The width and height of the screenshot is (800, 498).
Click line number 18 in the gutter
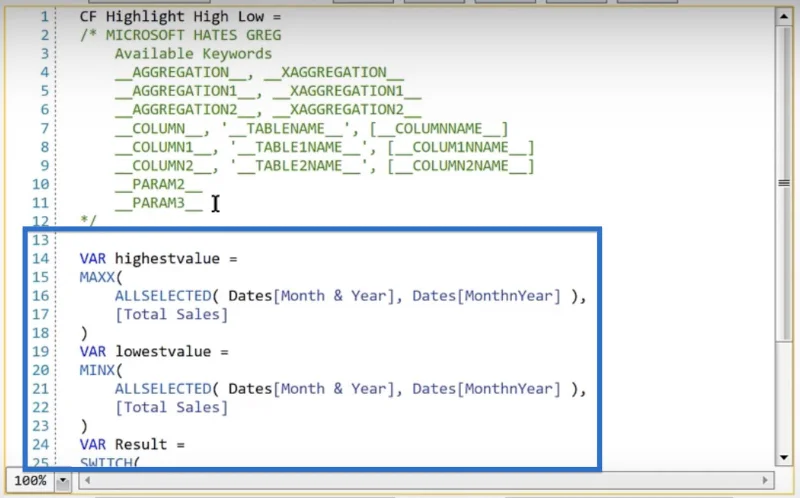point(40,333)
